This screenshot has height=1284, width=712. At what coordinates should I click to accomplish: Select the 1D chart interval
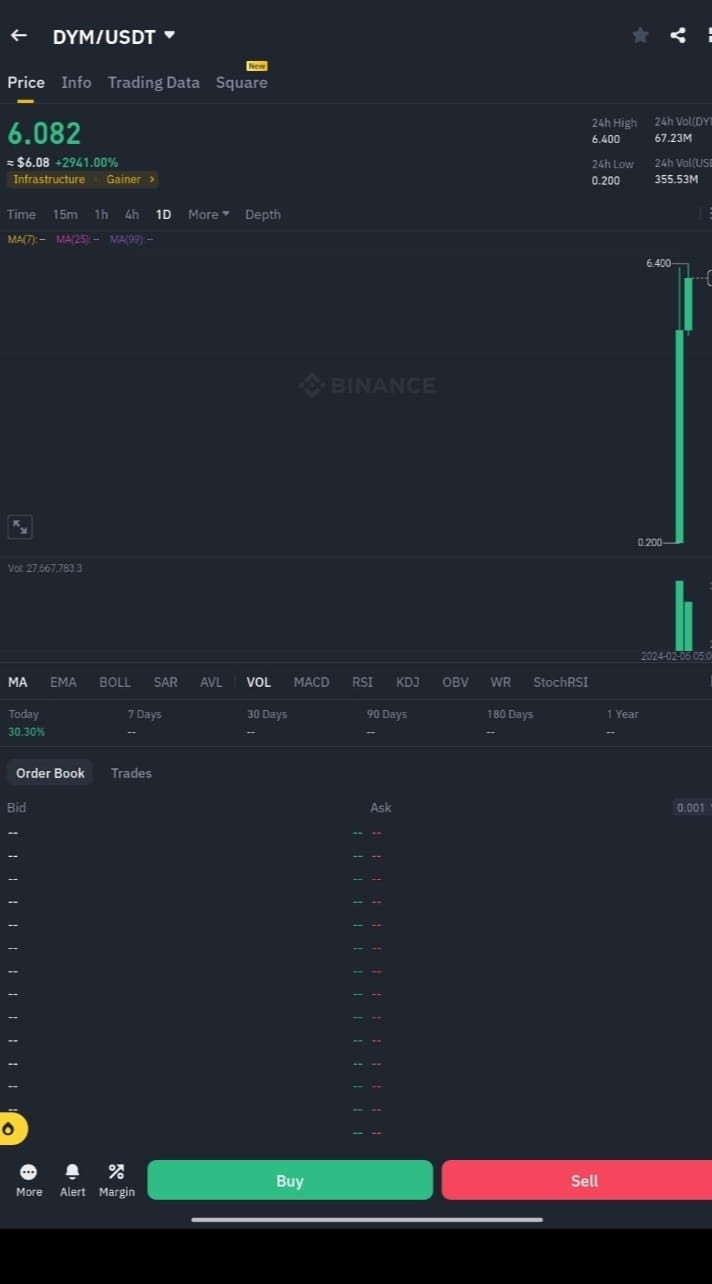(x=163, y=215)
